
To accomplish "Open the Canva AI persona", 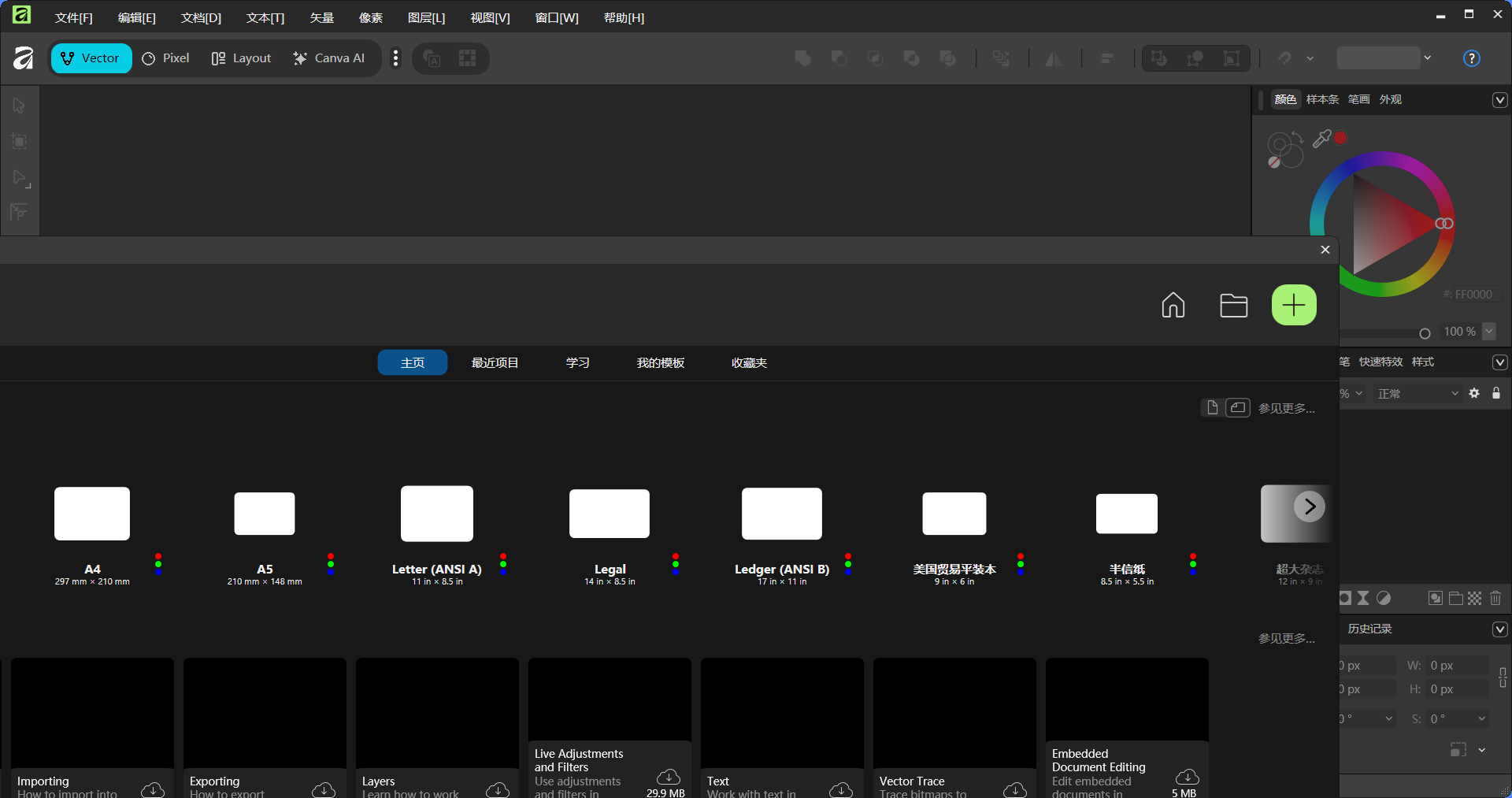I will point(329,58).
